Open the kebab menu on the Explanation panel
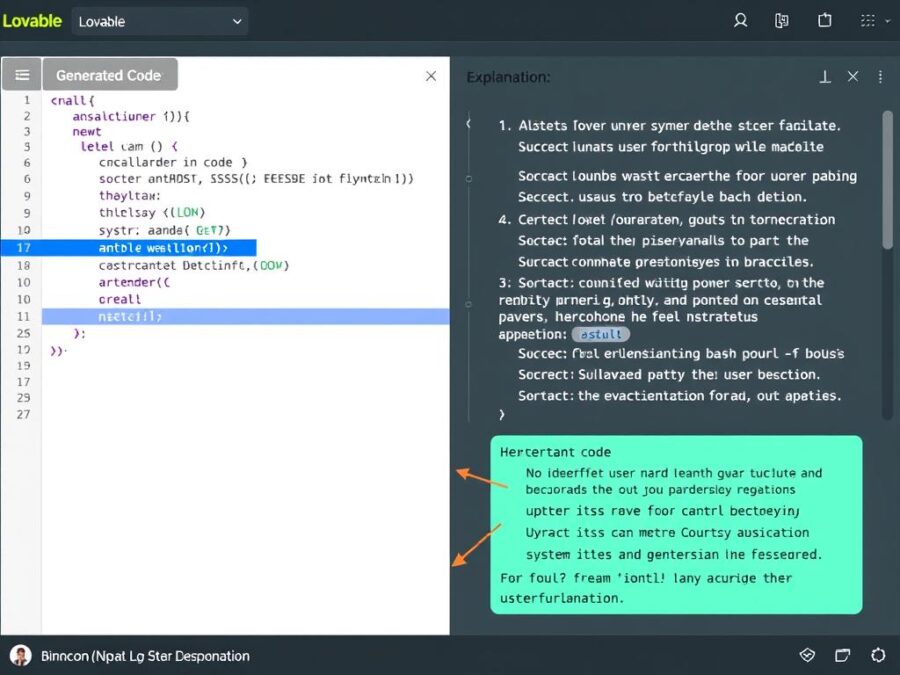This screenshot has width=900, height=675. click(x=879, y=76)
